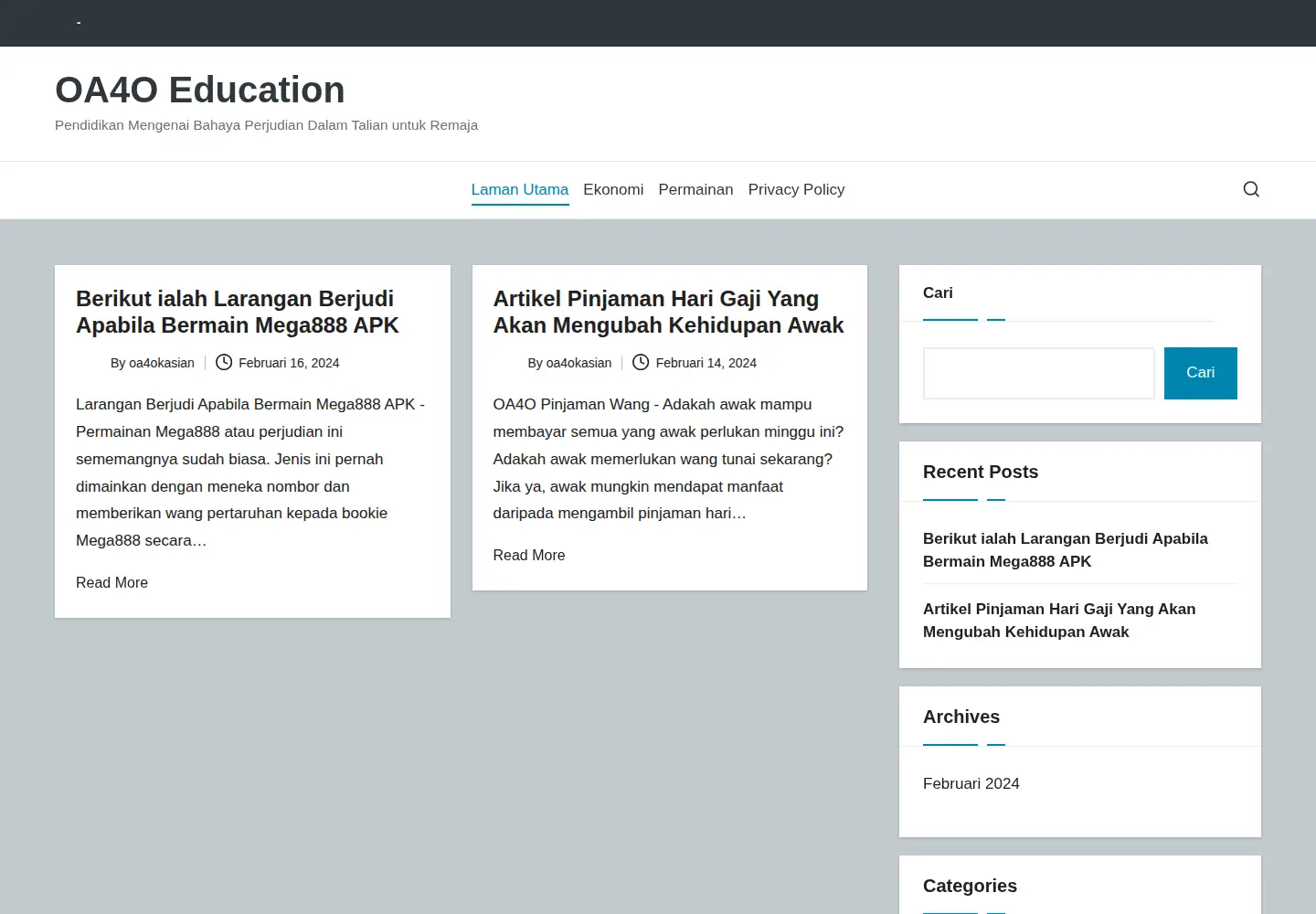Click the Archives widget heading

(961, 717)
